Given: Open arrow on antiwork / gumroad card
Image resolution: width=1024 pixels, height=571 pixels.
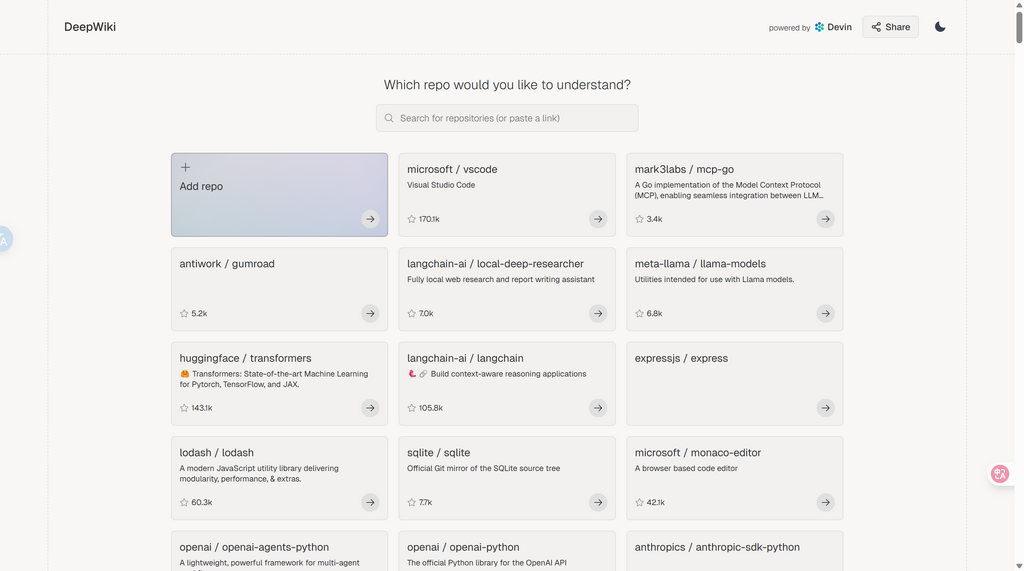Looking at the screenshot, I should (x=370, y=314).
